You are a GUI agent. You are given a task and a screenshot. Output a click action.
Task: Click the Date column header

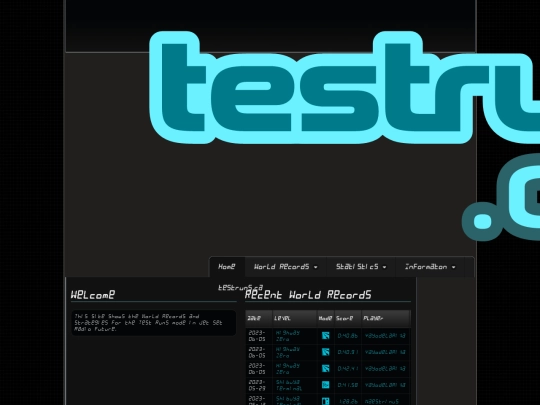tap(259, 319)
